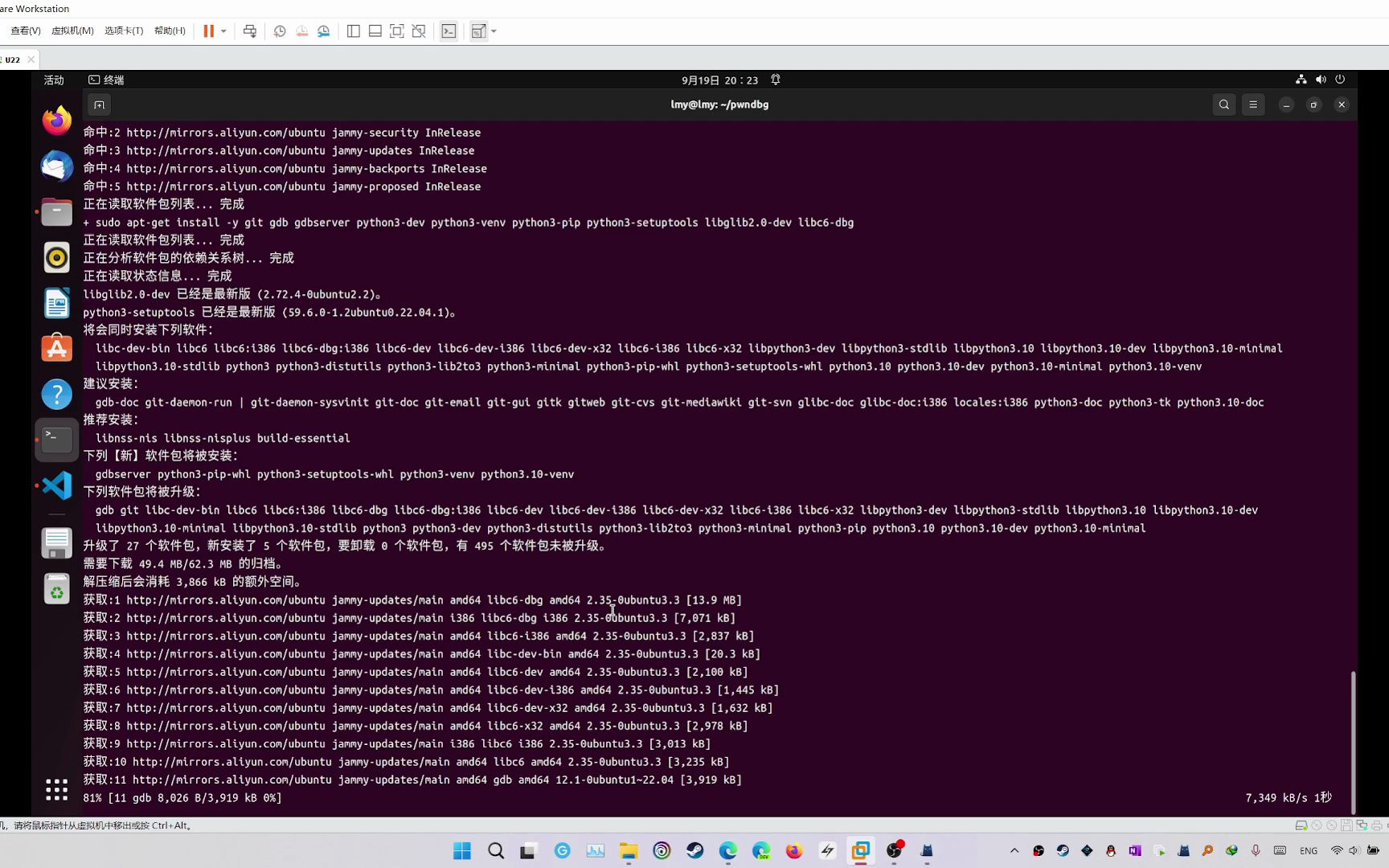Click the stretch guest display icon
Screen dimensions: 1389x868
[478, 31]
